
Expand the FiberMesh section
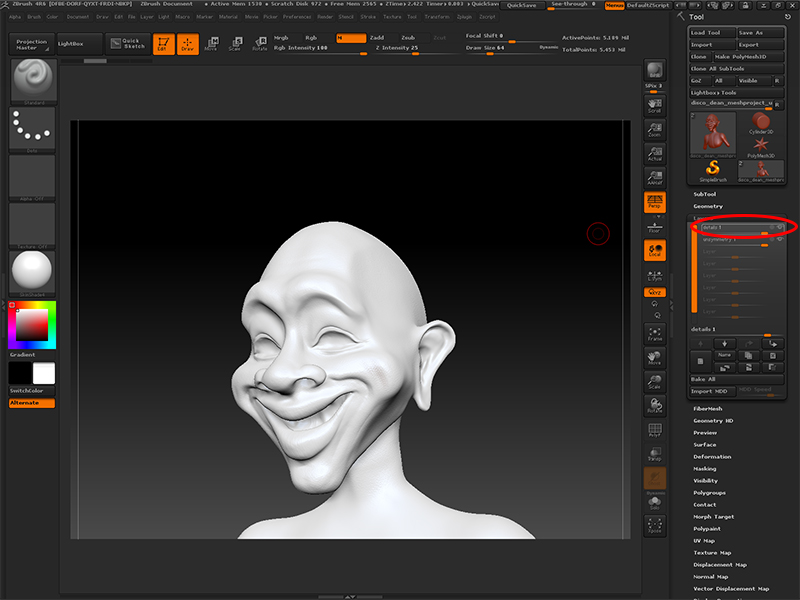(708, 409)
